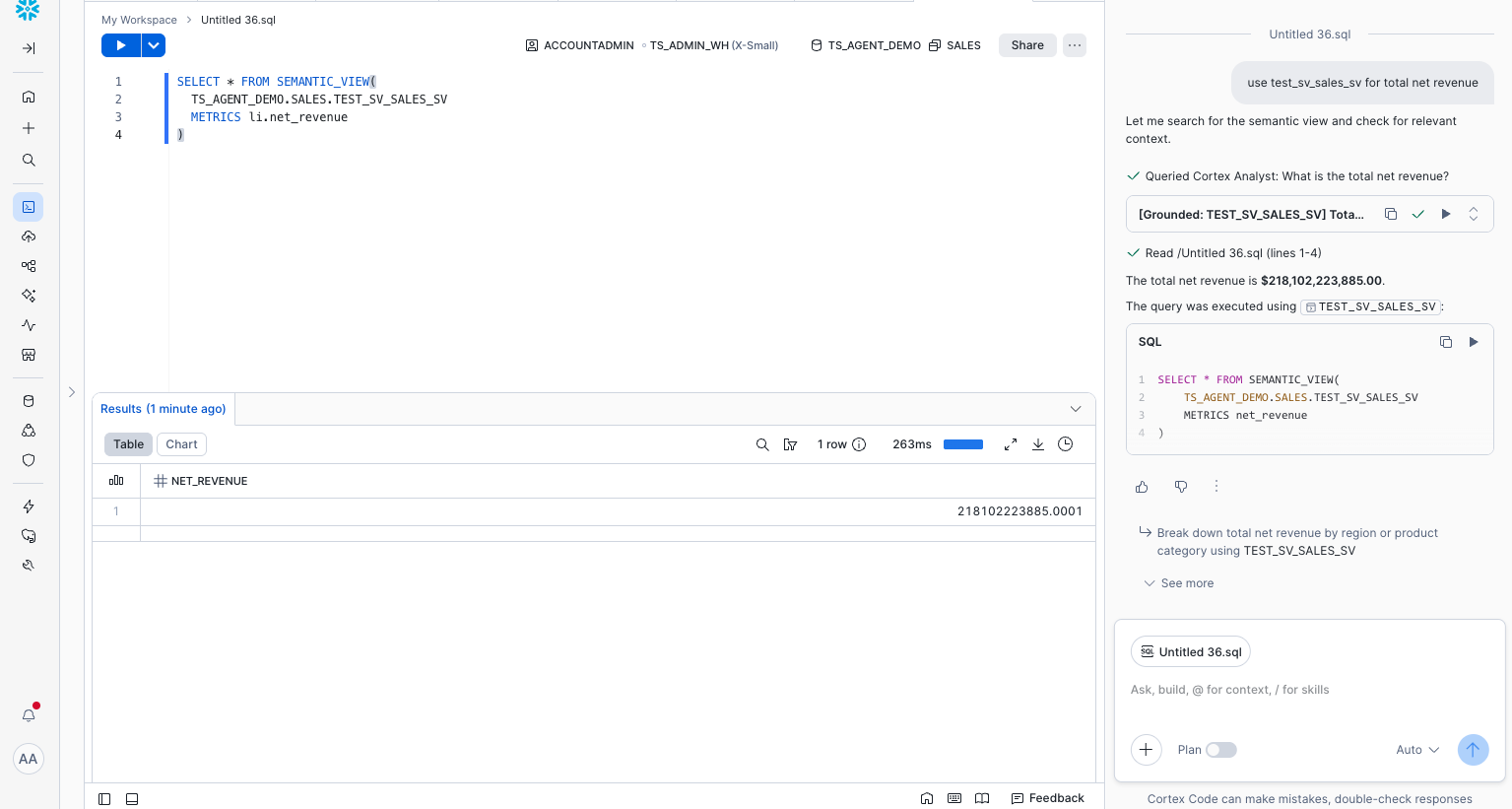Toggle the left panel layout icon in status bar
Viewport: 1512px width, 809px height.
[104, 799]
